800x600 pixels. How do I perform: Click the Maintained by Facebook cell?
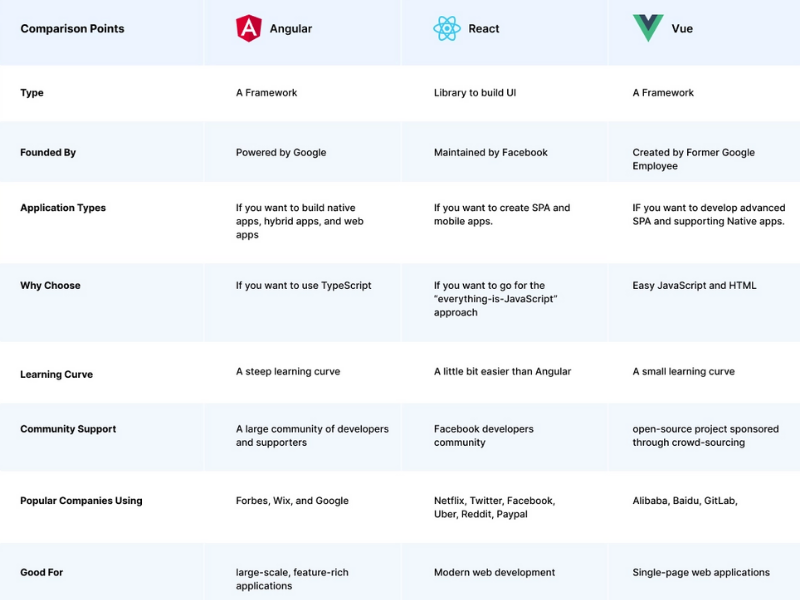[x=491, y=153]
